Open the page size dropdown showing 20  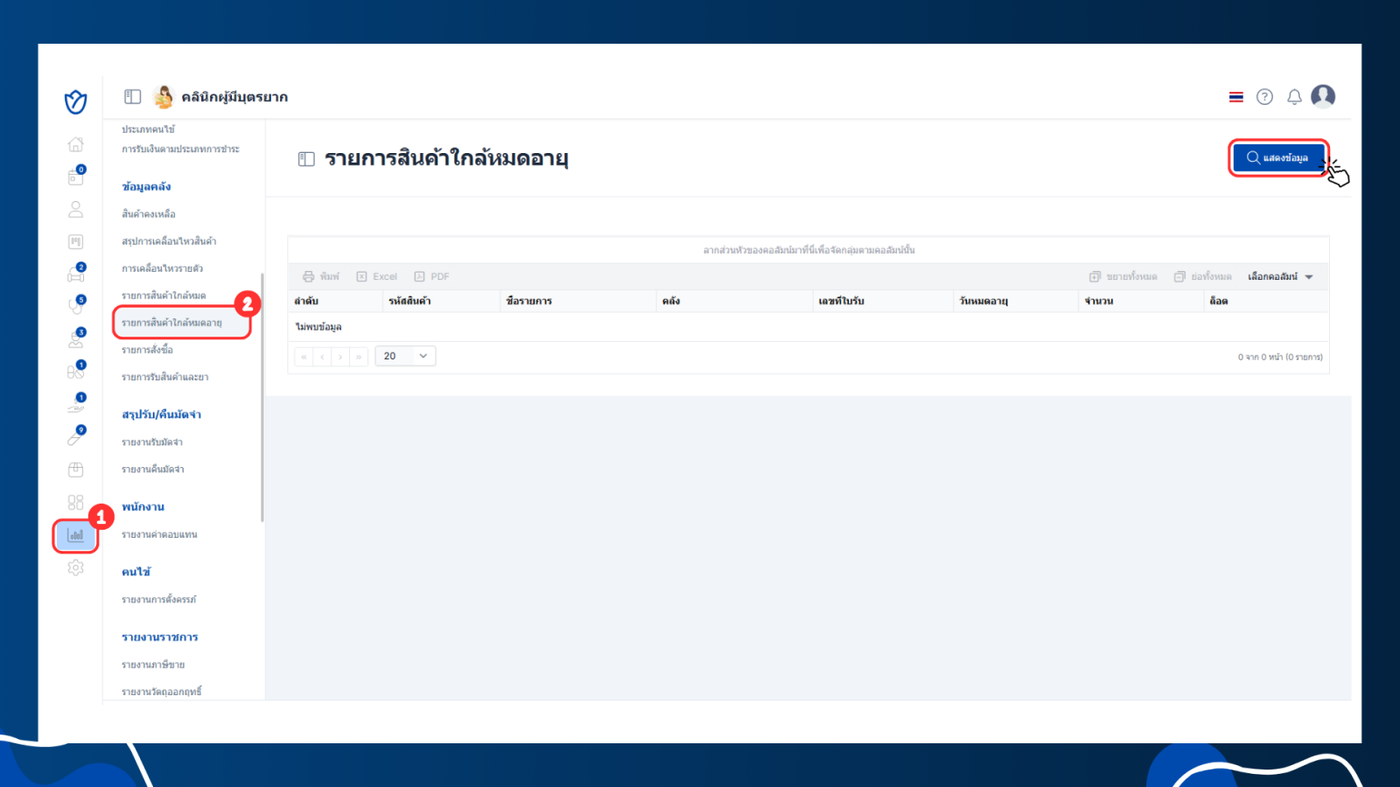tap(405, 356)
